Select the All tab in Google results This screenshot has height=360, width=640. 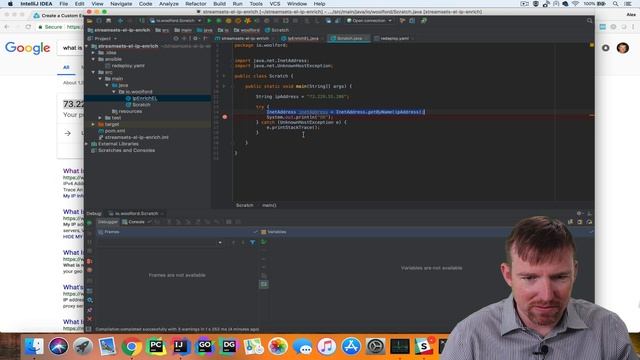point(66,67)
